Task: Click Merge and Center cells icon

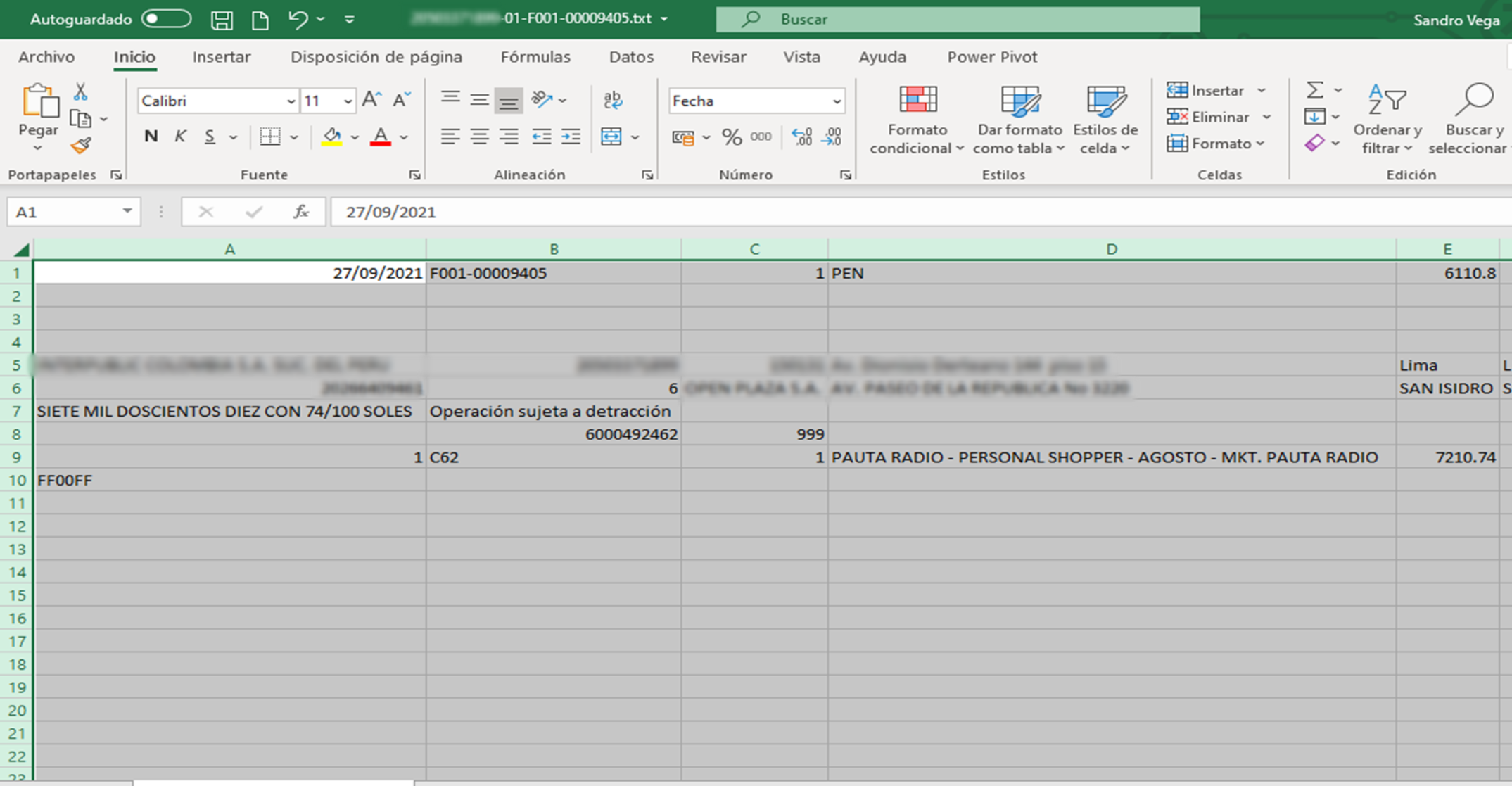Action: (x=611, y=137)
